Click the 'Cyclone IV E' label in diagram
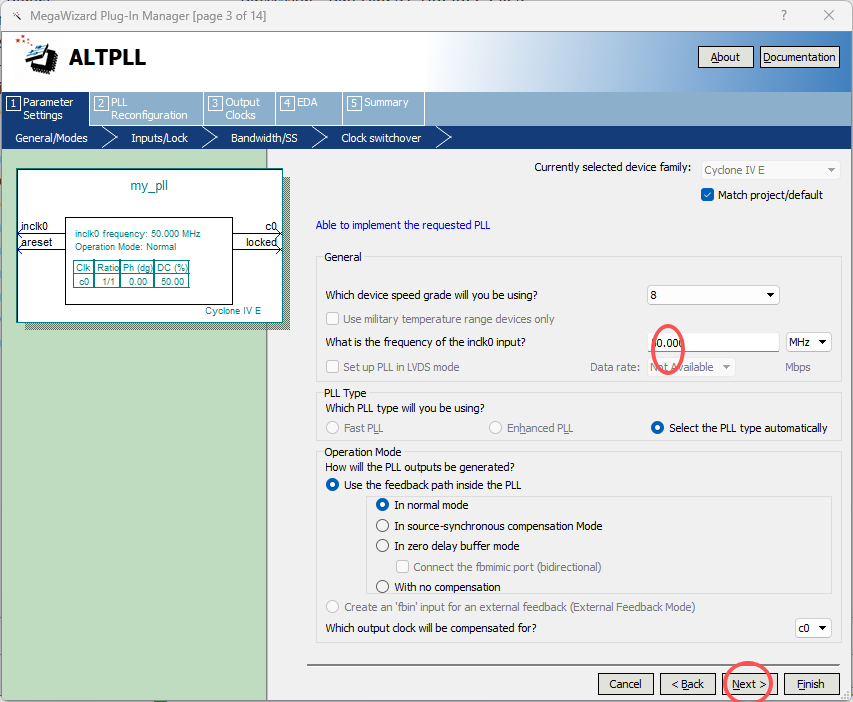The height and width of the screenshot is (702, 853). (233, 311)
